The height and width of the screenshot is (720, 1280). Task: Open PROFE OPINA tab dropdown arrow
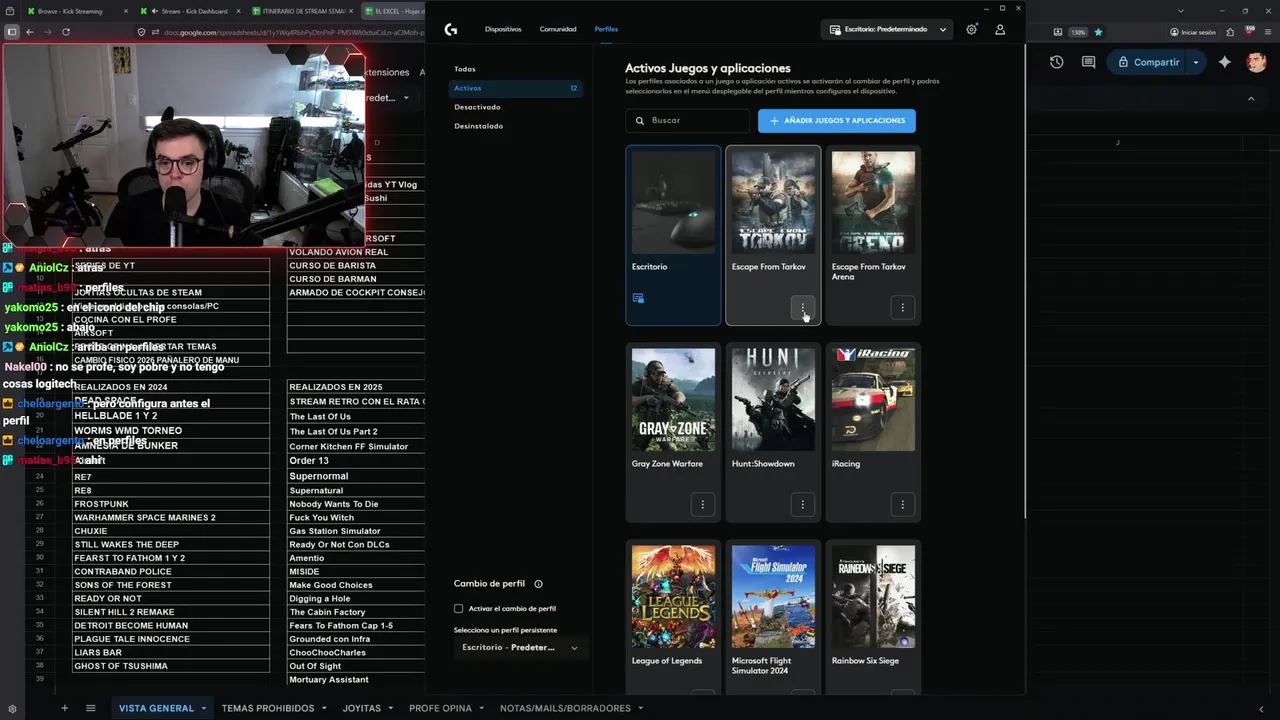(482, 708)
